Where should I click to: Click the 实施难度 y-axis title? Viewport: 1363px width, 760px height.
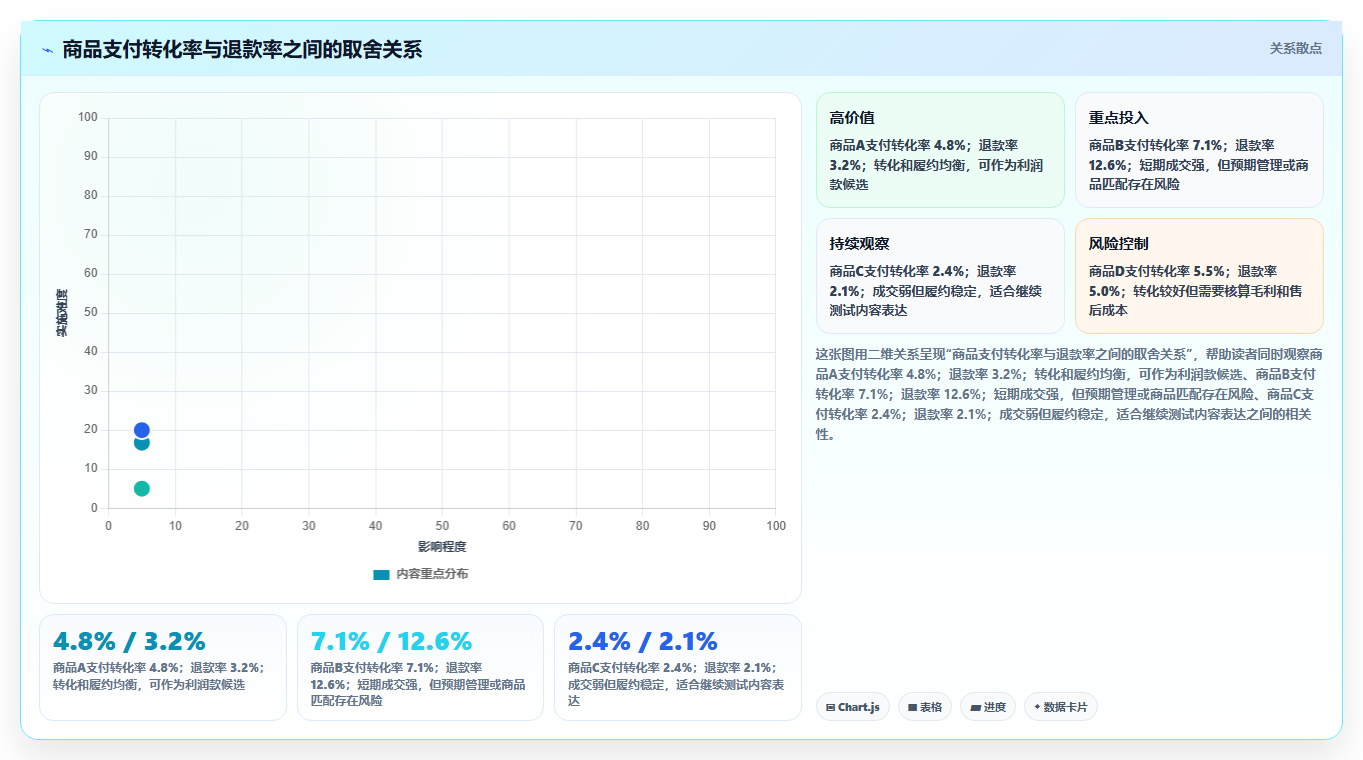(x=62, y=312)
